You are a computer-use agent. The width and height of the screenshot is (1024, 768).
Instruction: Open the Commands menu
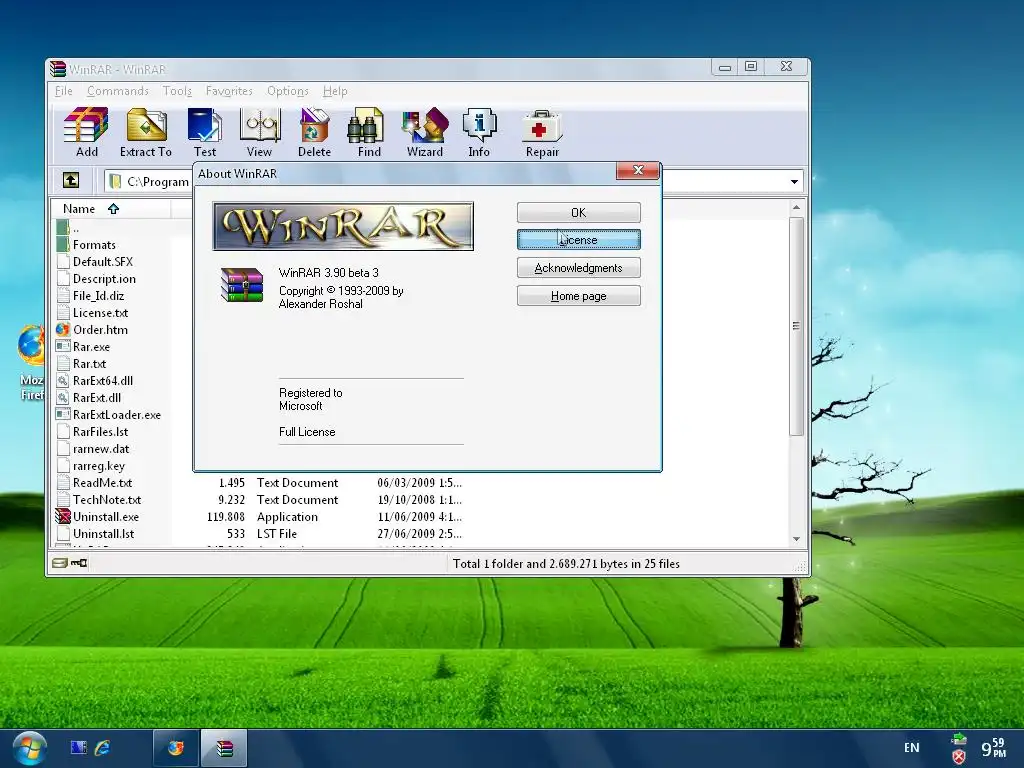pos(118,91)
